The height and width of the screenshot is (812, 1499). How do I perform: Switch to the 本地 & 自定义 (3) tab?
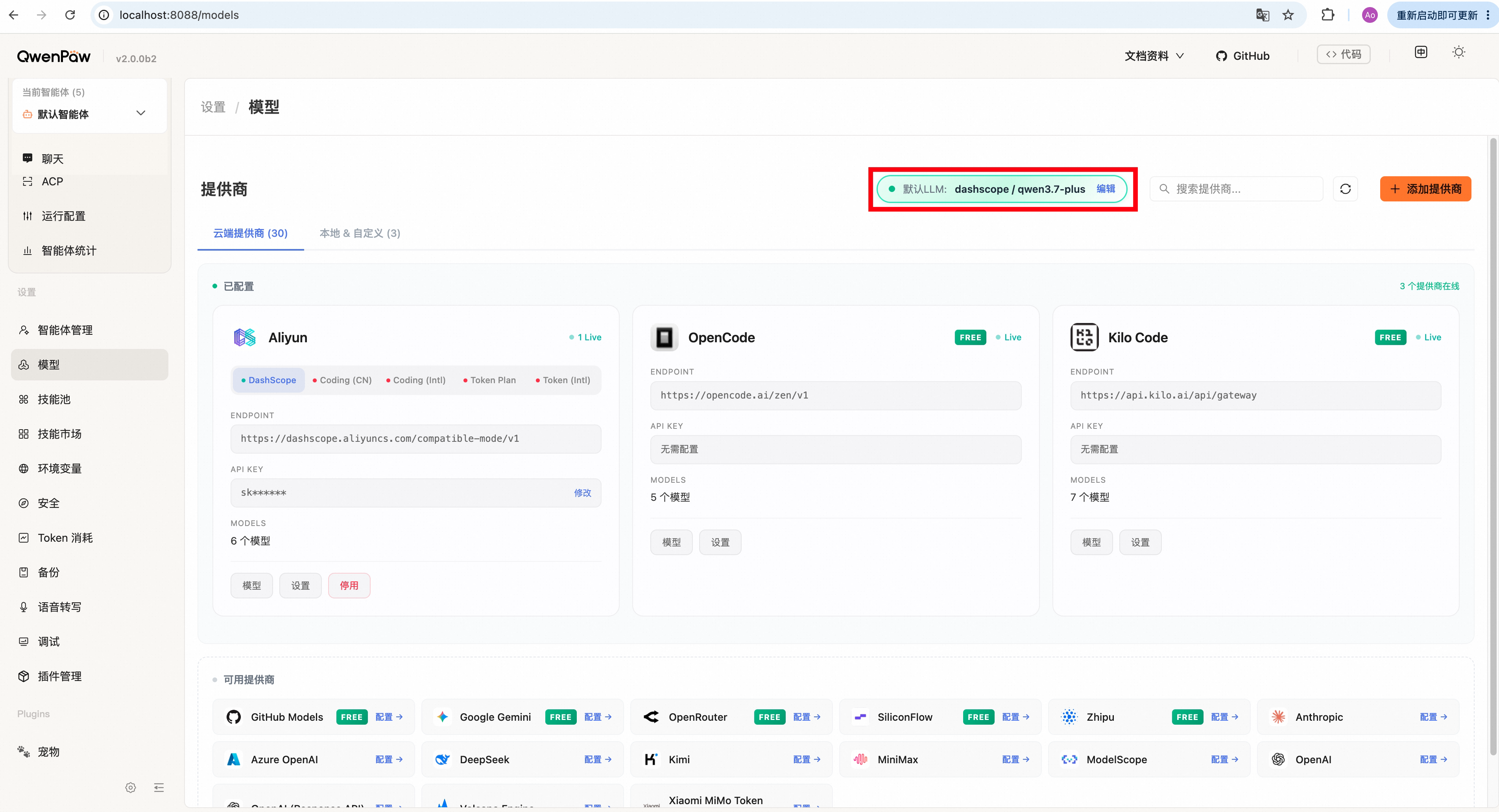[360, 233]
